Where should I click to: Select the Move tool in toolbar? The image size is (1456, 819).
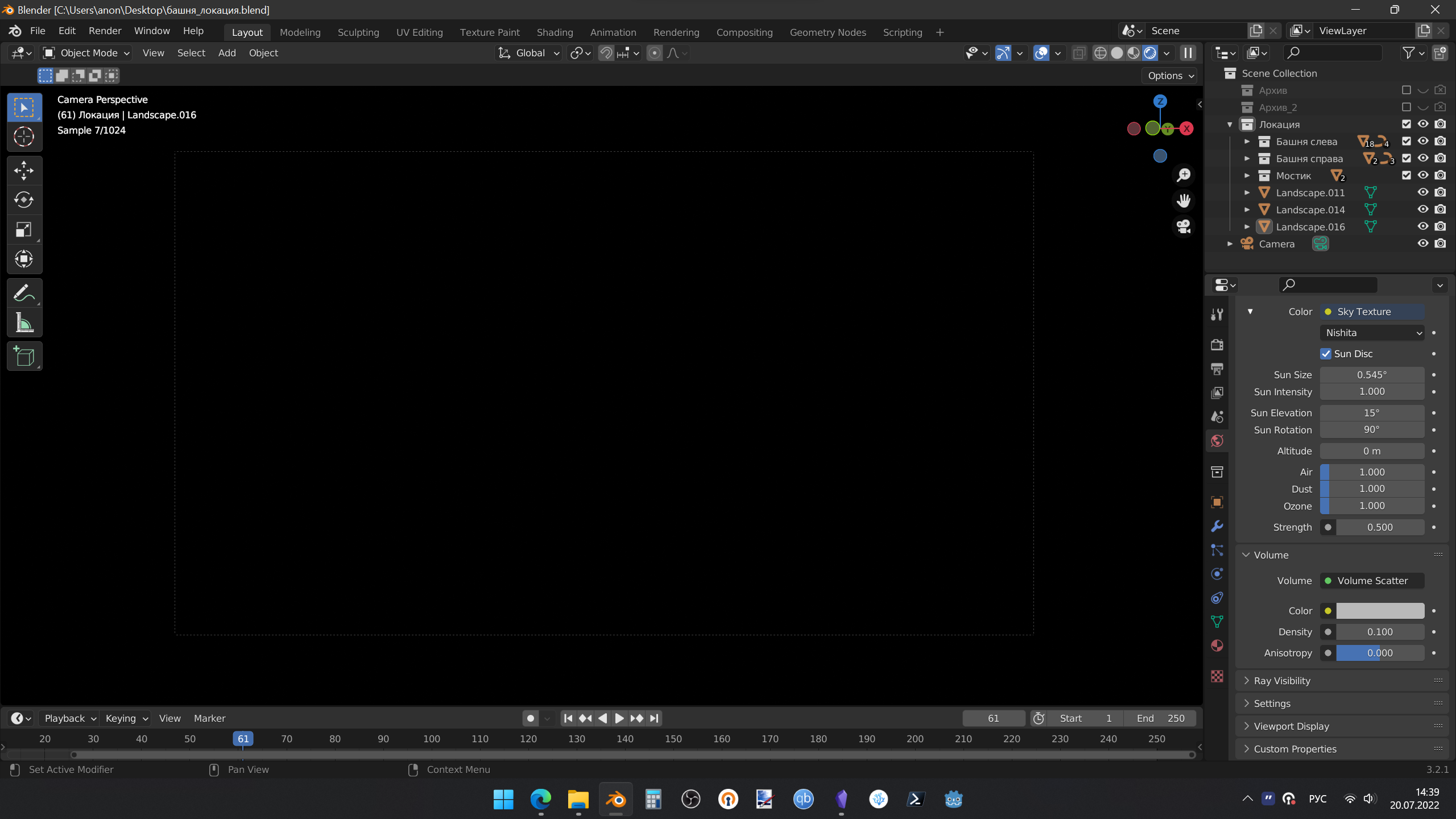(24, 170)
